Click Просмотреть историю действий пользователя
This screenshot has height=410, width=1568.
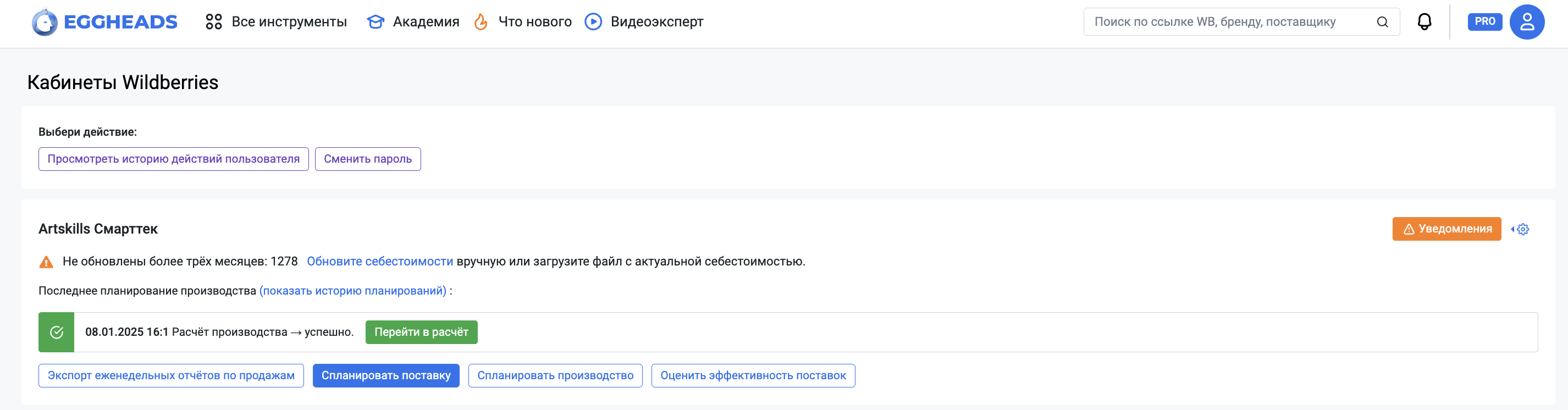(x=174, y=159)
